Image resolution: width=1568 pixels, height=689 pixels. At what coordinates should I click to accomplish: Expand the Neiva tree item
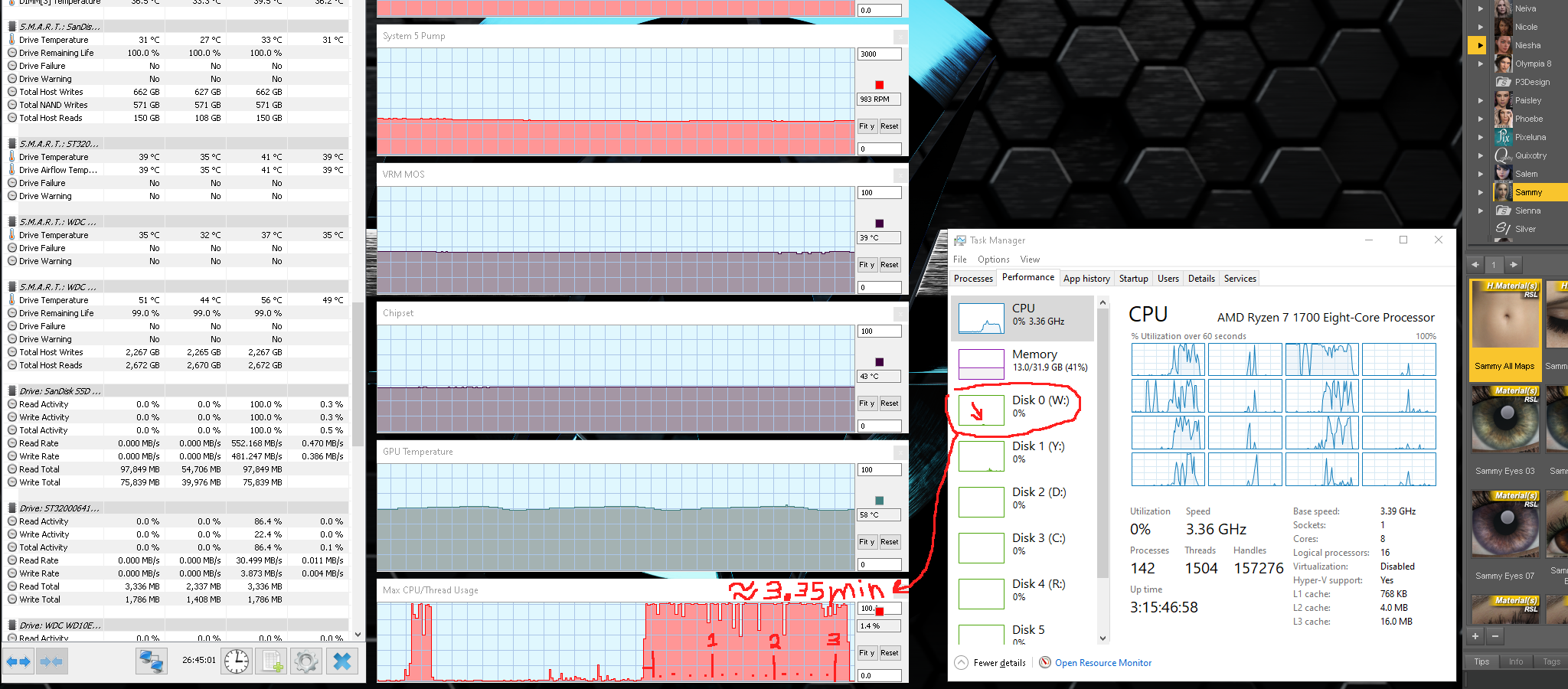[1480, 8]
